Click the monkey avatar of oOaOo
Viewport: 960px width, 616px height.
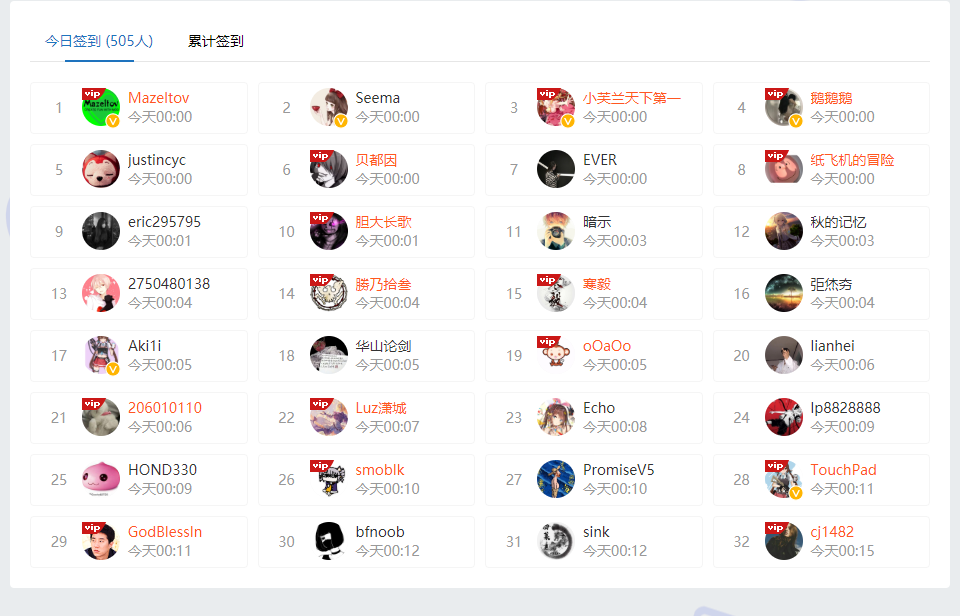[x=556, y=355]
